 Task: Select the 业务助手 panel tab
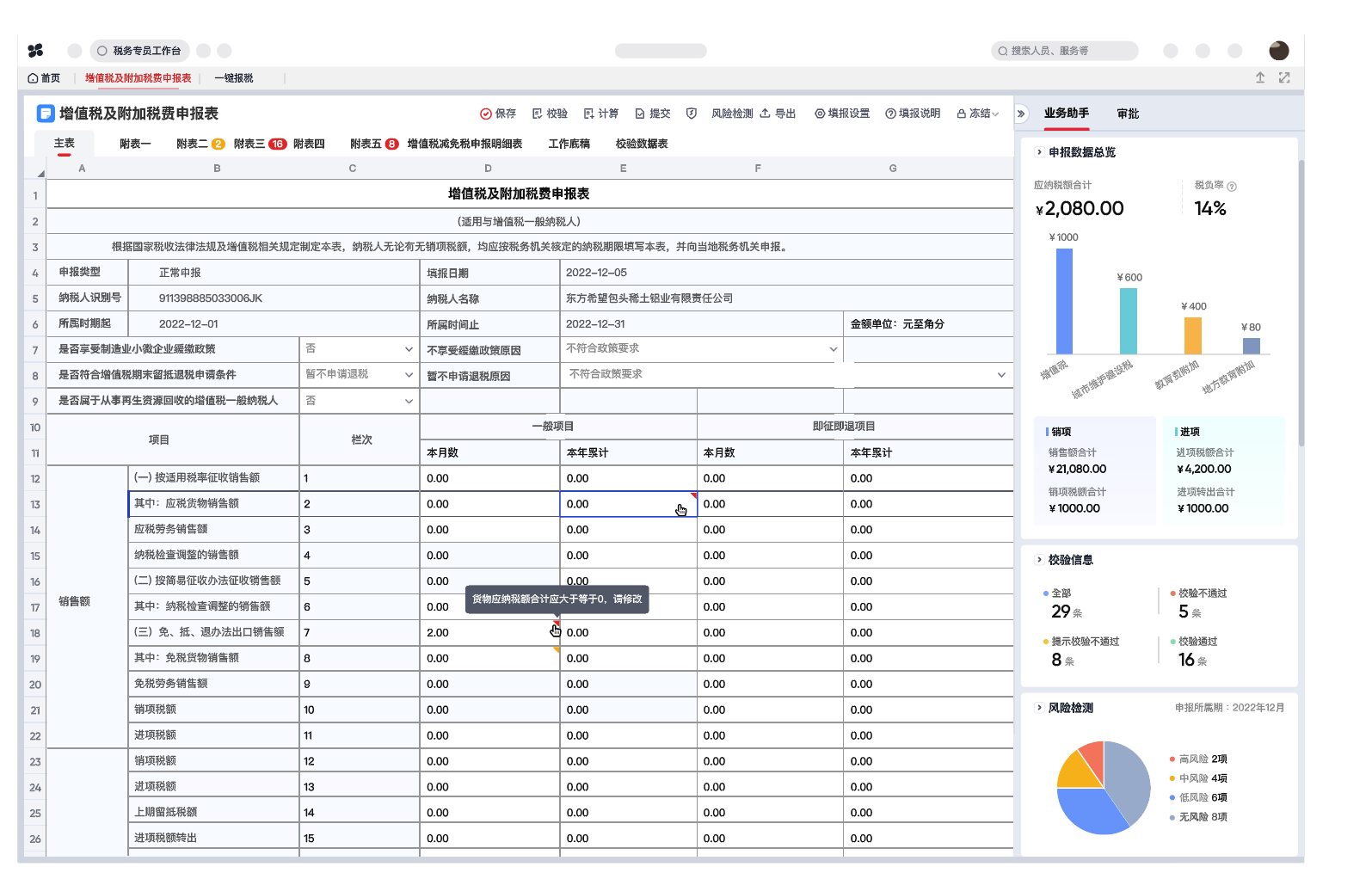coord(1067,114)
